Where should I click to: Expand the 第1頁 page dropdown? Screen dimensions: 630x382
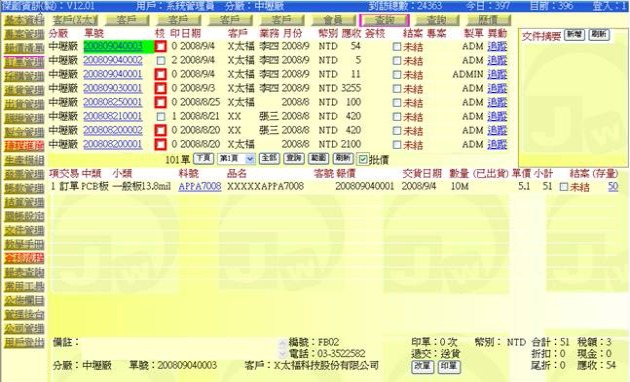pyautogui.click(x=236, y=159)
